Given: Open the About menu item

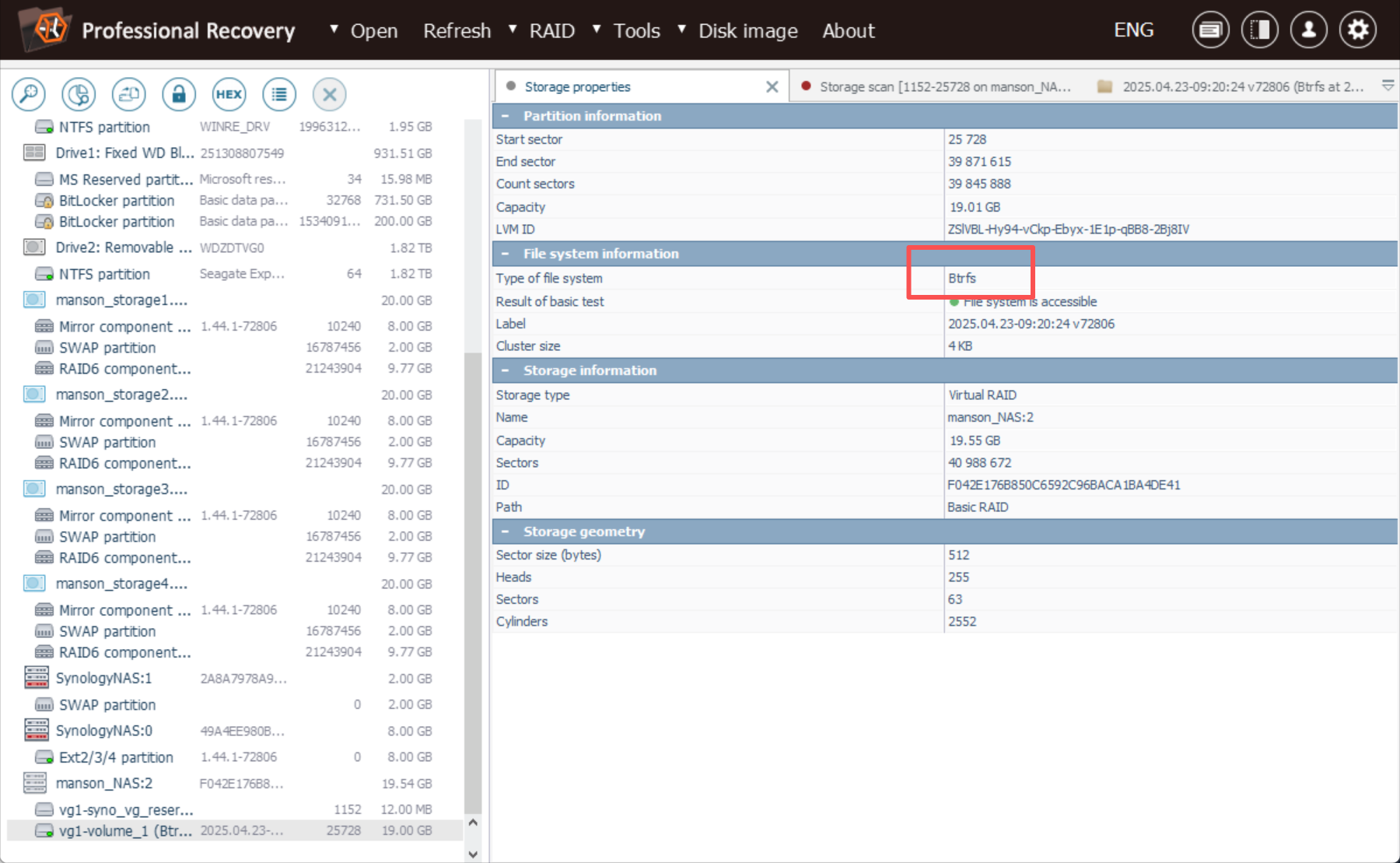Looking at the screenshot, I should [849, 30].
